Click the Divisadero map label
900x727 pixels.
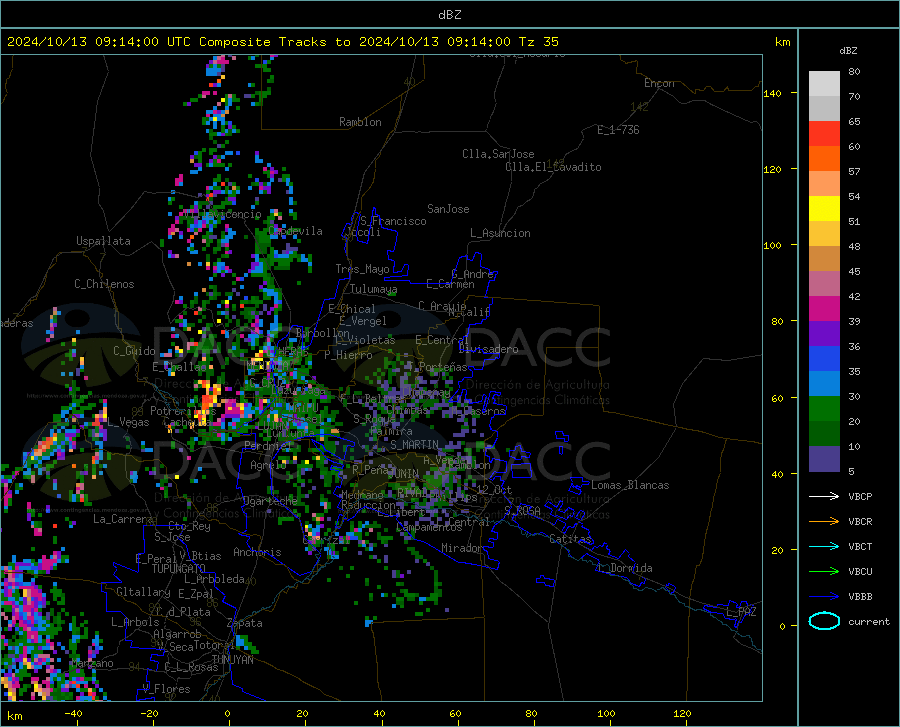pos(488,349)
